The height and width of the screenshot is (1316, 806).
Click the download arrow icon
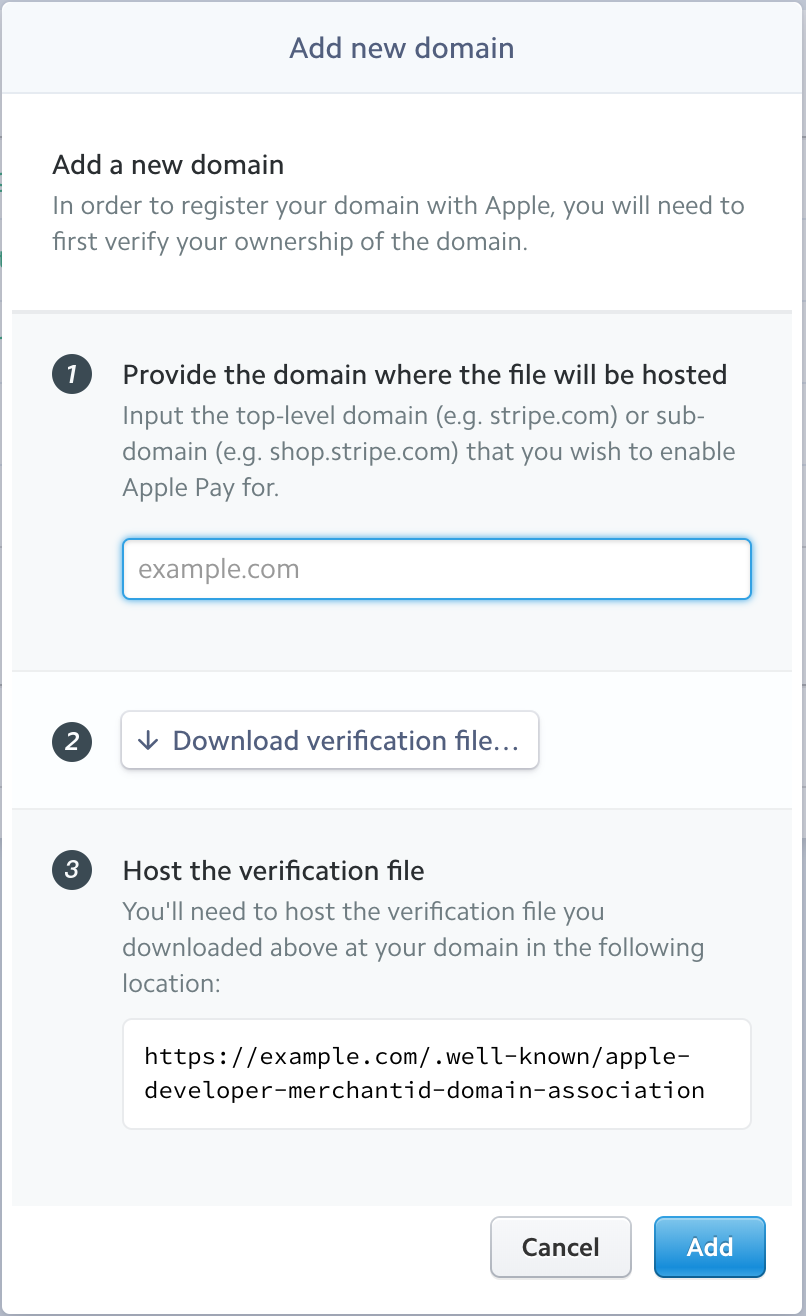click(148, 741)
